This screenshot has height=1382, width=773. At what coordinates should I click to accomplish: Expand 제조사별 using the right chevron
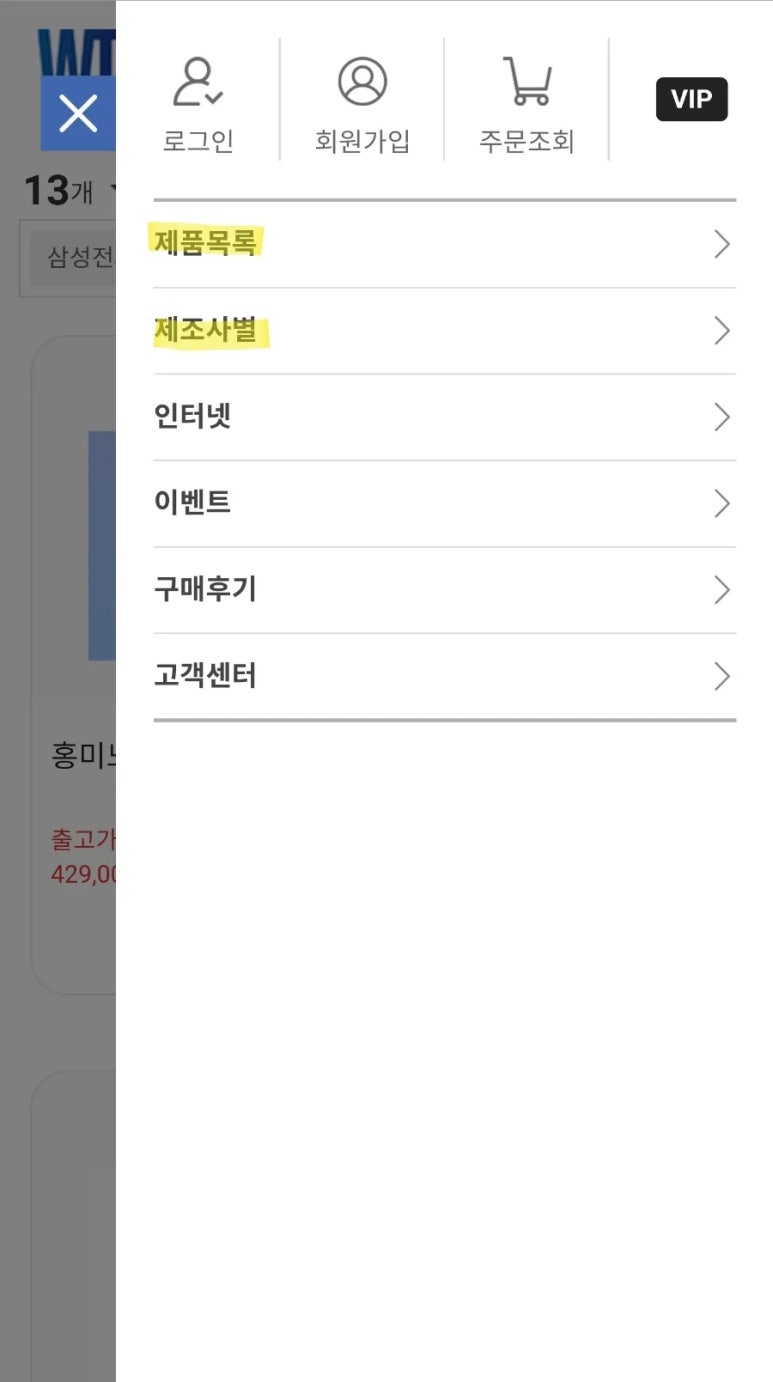(x=721, y=331)
